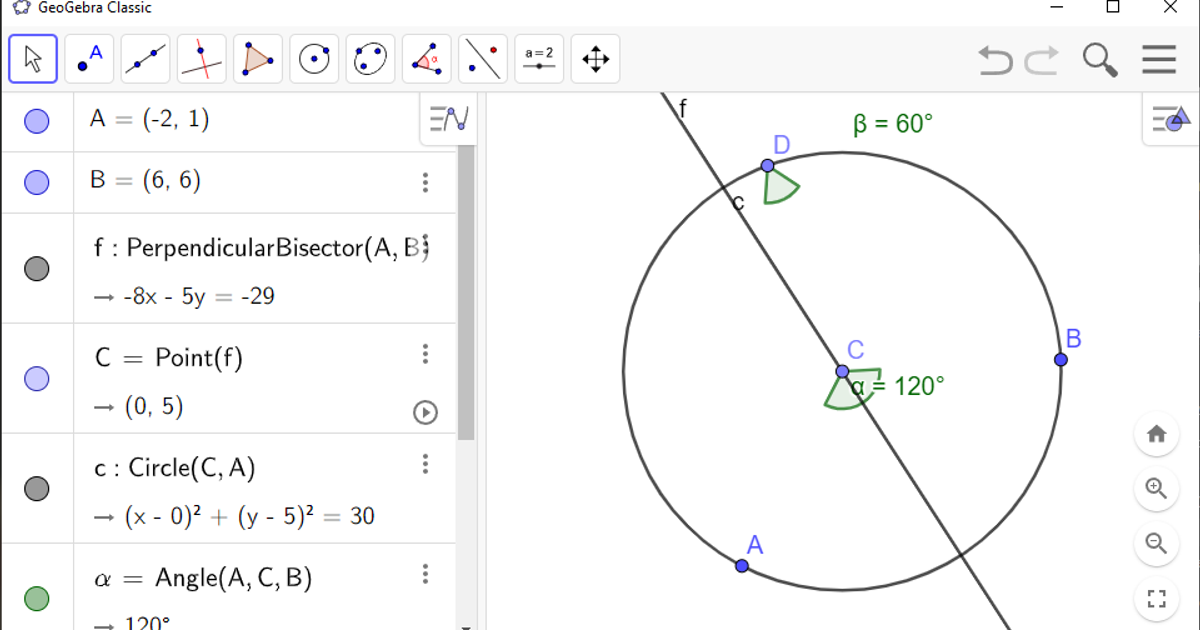Click the α = Angle(A, C, B) definition
Viewport: 1200px width, 630px height.
[202, 577]
